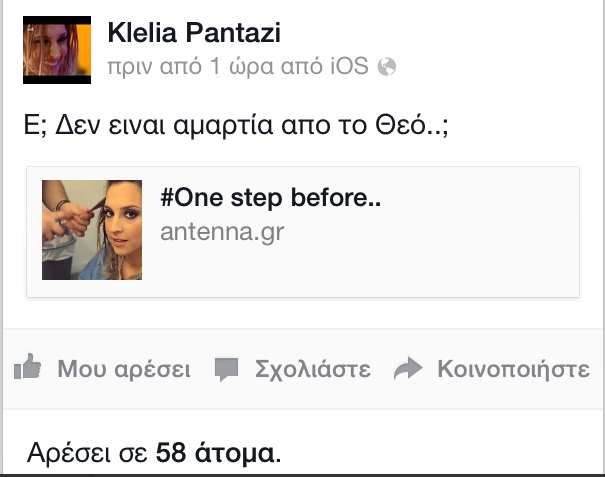The image size is (605, 477).
Task: Click the iOS source link
Action: [x=350, y=66]
